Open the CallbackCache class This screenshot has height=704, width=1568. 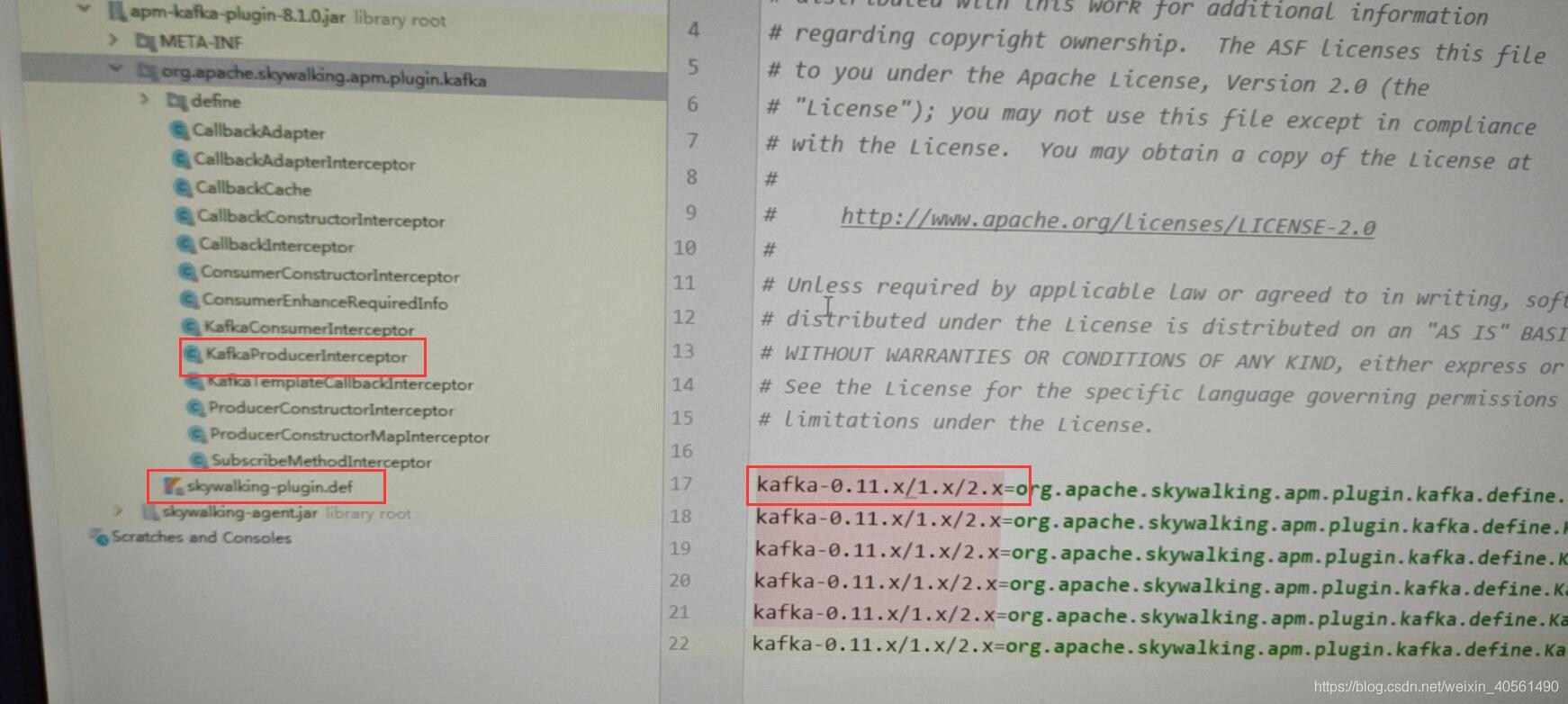(x=253, y=188)
